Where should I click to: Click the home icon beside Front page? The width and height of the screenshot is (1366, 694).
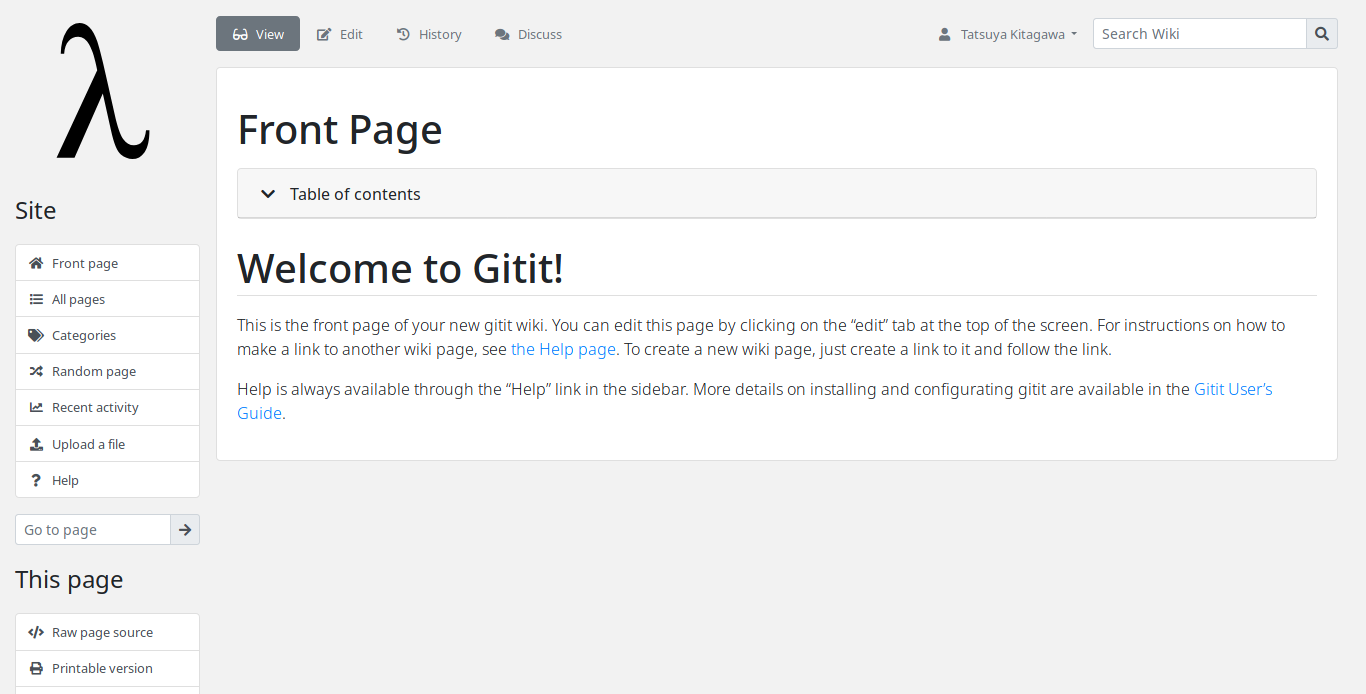click(x=36, y=263)
